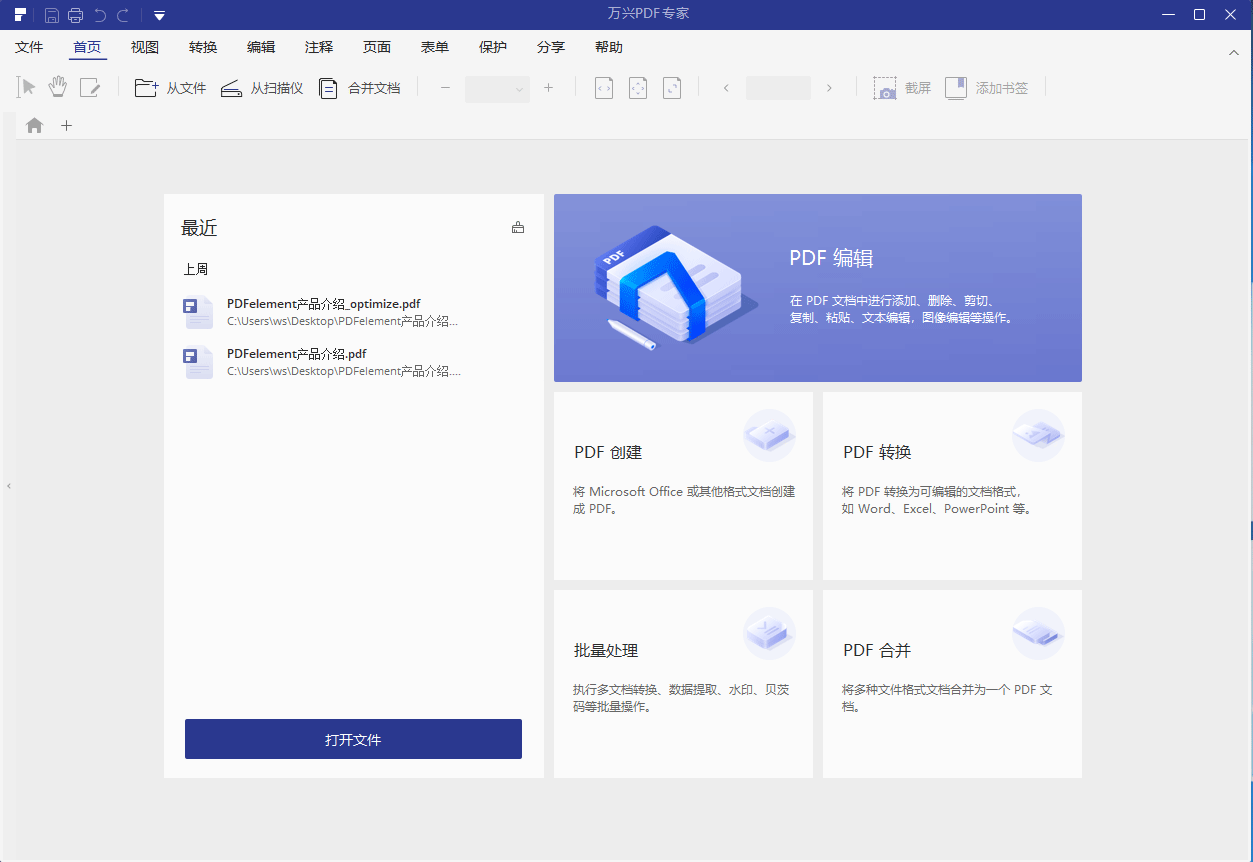Open the 保护 menu tab
1253x862 pixels.
tap(493, 47)
